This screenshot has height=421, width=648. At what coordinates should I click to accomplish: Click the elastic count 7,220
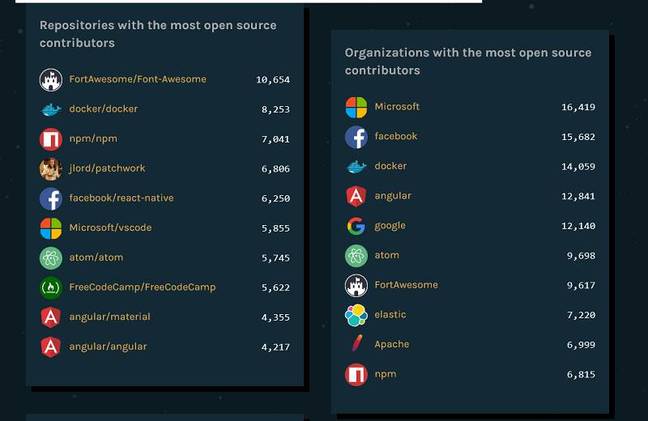tap(581, 315)
